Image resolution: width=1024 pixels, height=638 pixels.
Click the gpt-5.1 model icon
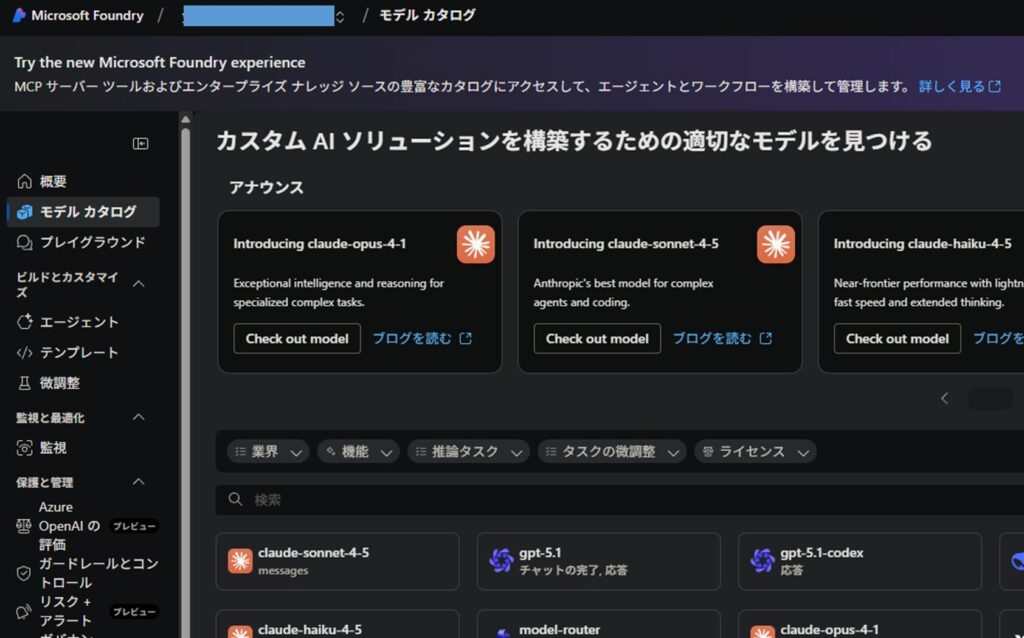pos(501,561)
